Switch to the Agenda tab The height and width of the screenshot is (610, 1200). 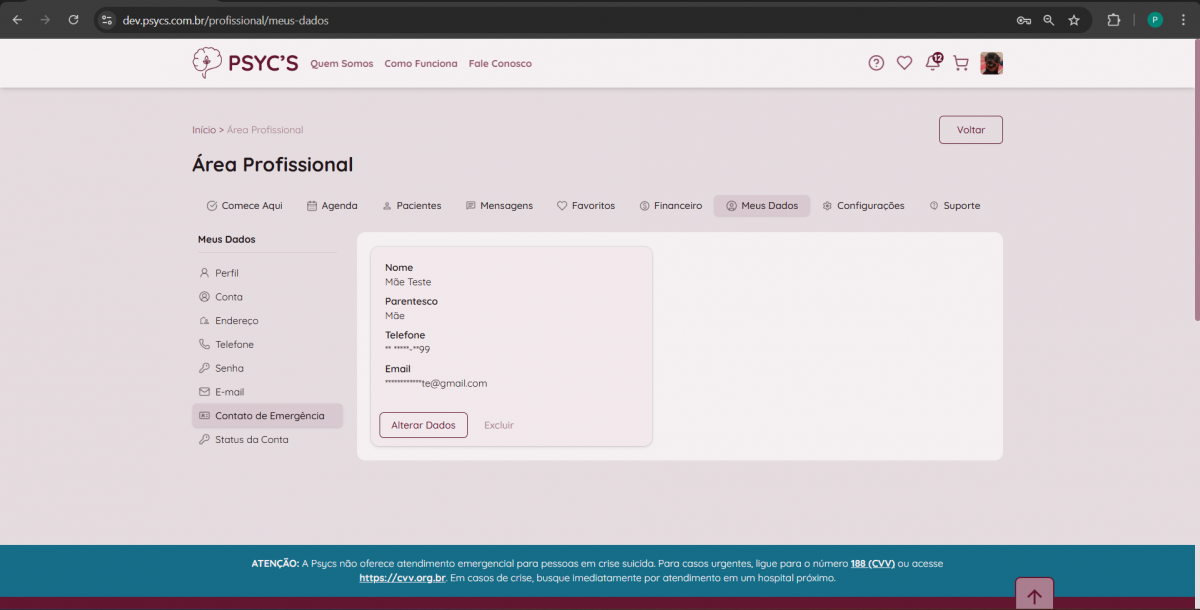tap(332, 206)
